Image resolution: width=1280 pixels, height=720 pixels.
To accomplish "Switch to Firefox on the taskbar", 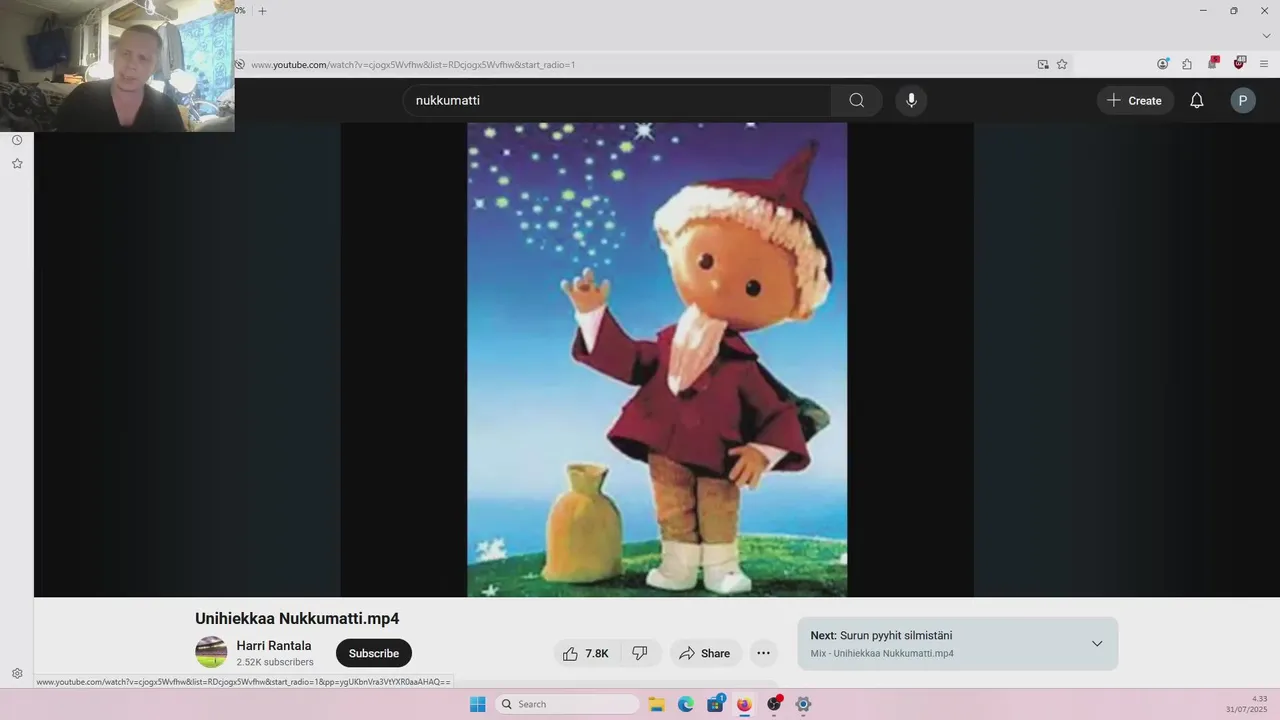I will (744, 704).
